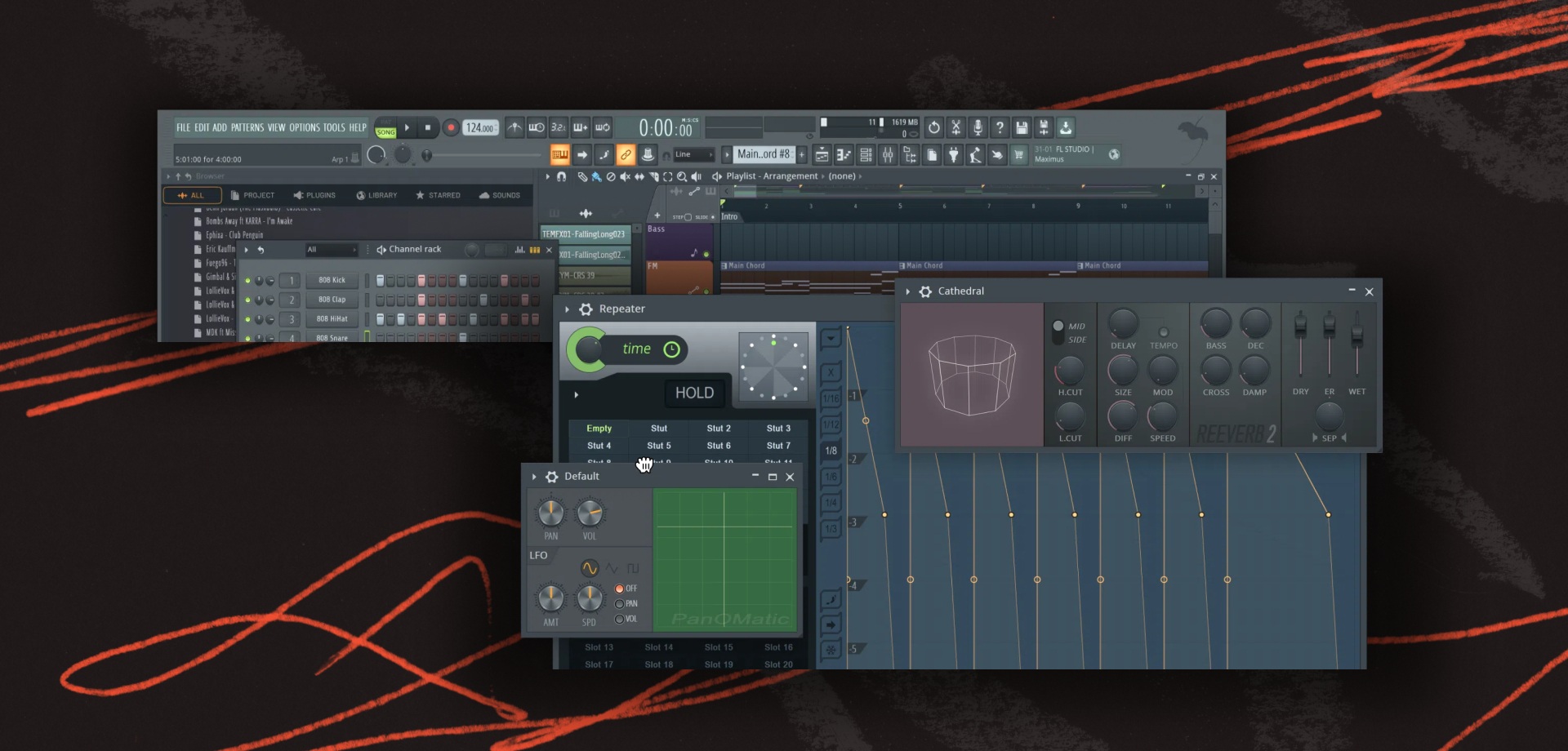
Task: Click the plugin plug icon in the toolbar
Action: 953,154
